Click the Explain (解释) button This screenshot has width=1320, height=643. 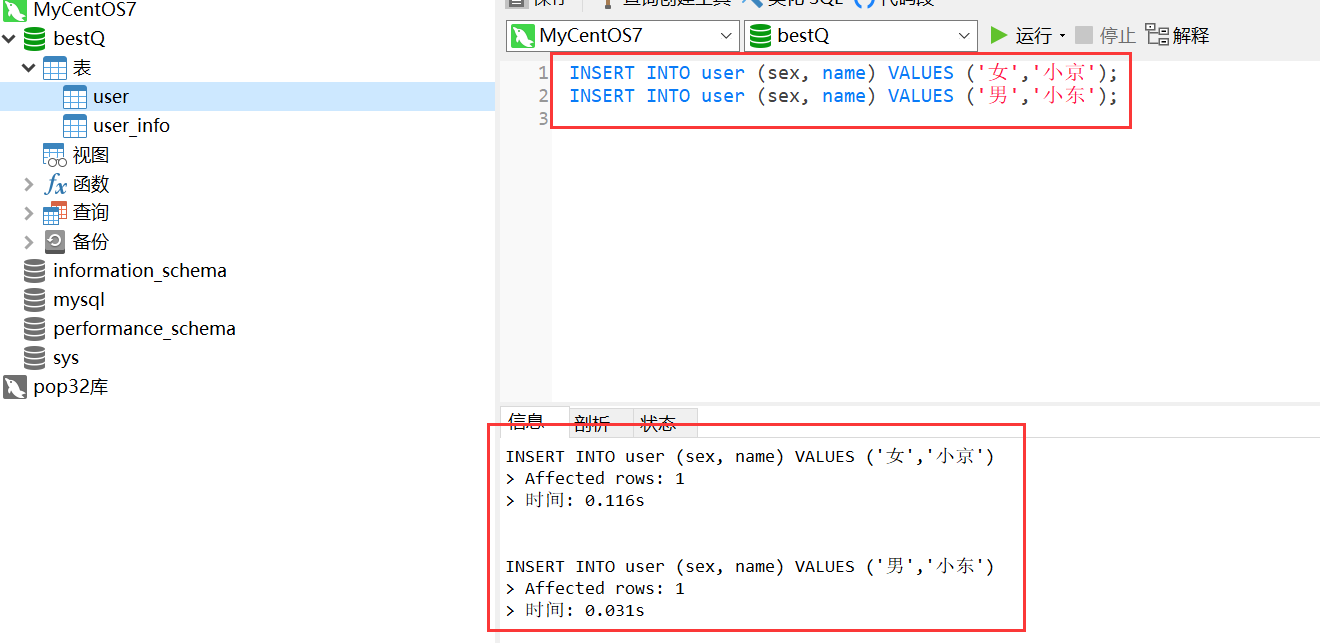click(x=1177, y=35)
